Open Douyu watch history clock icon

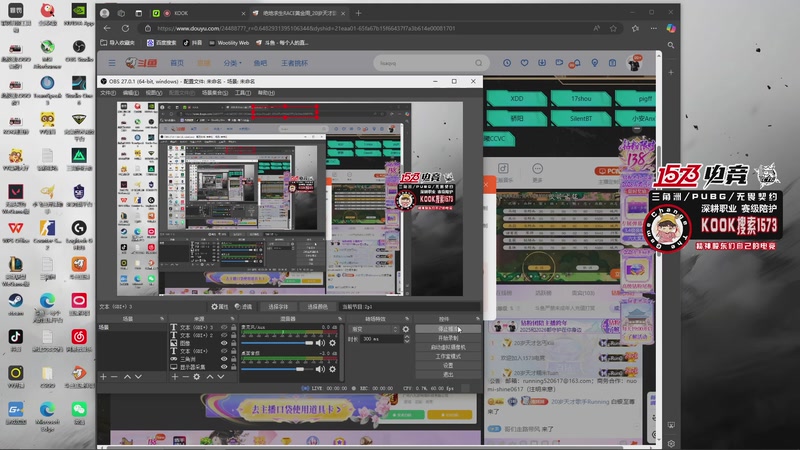click(x=507, y=63)
